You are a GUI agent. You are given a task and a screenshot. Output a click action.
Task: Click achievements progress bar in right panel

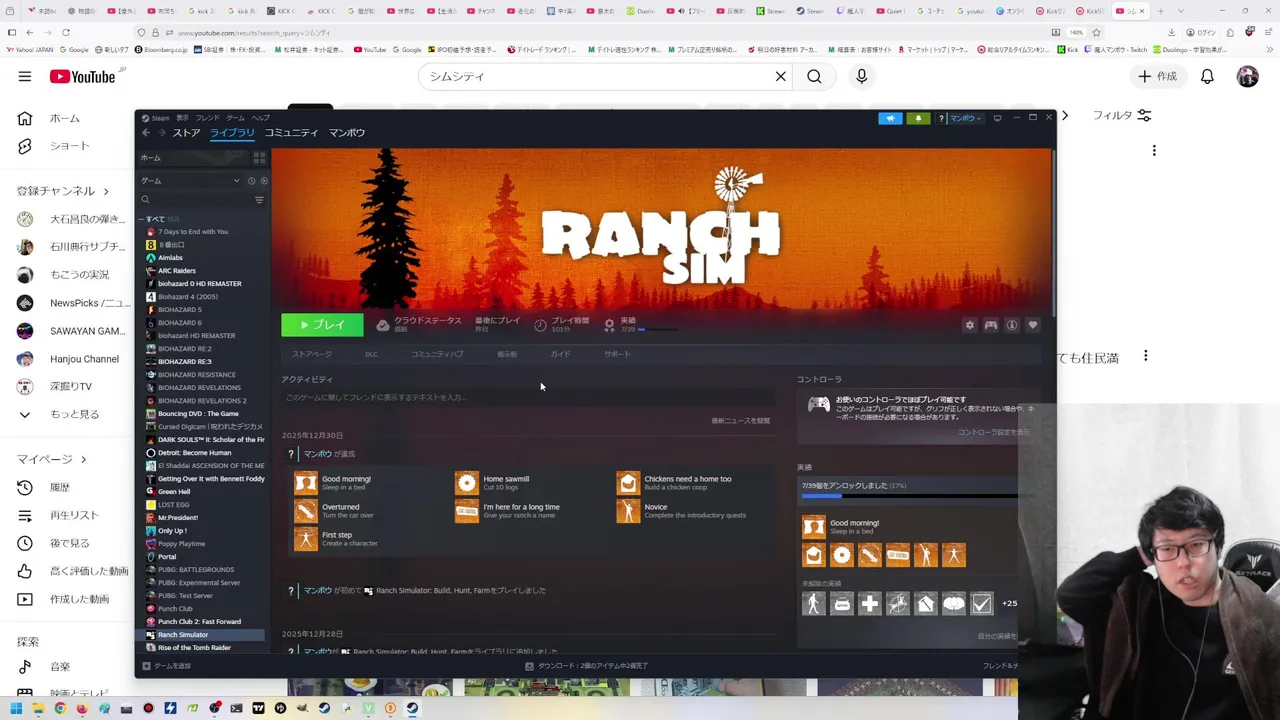(x=910, y=496)
